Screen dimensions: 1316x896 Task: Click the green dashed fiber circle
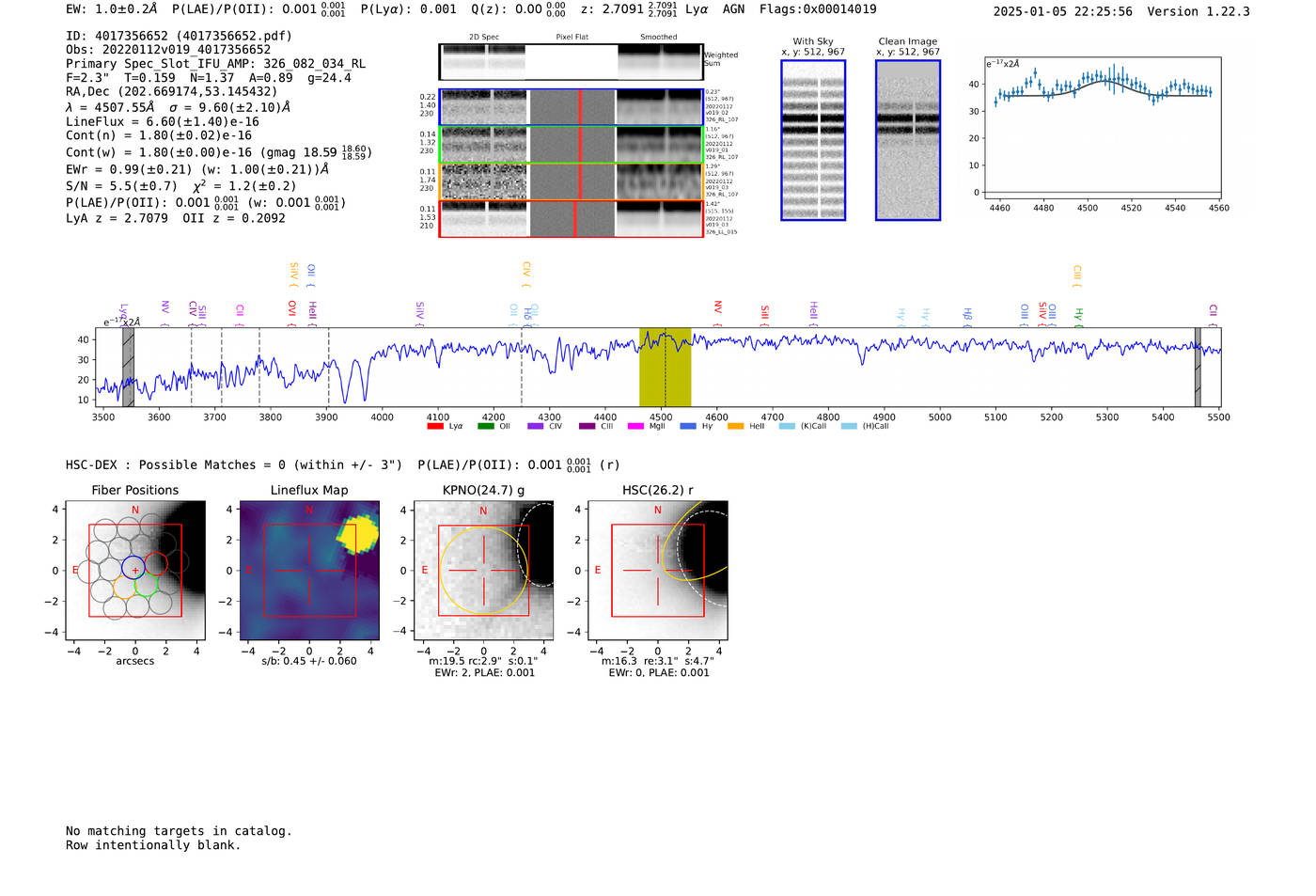coord(146,585)
